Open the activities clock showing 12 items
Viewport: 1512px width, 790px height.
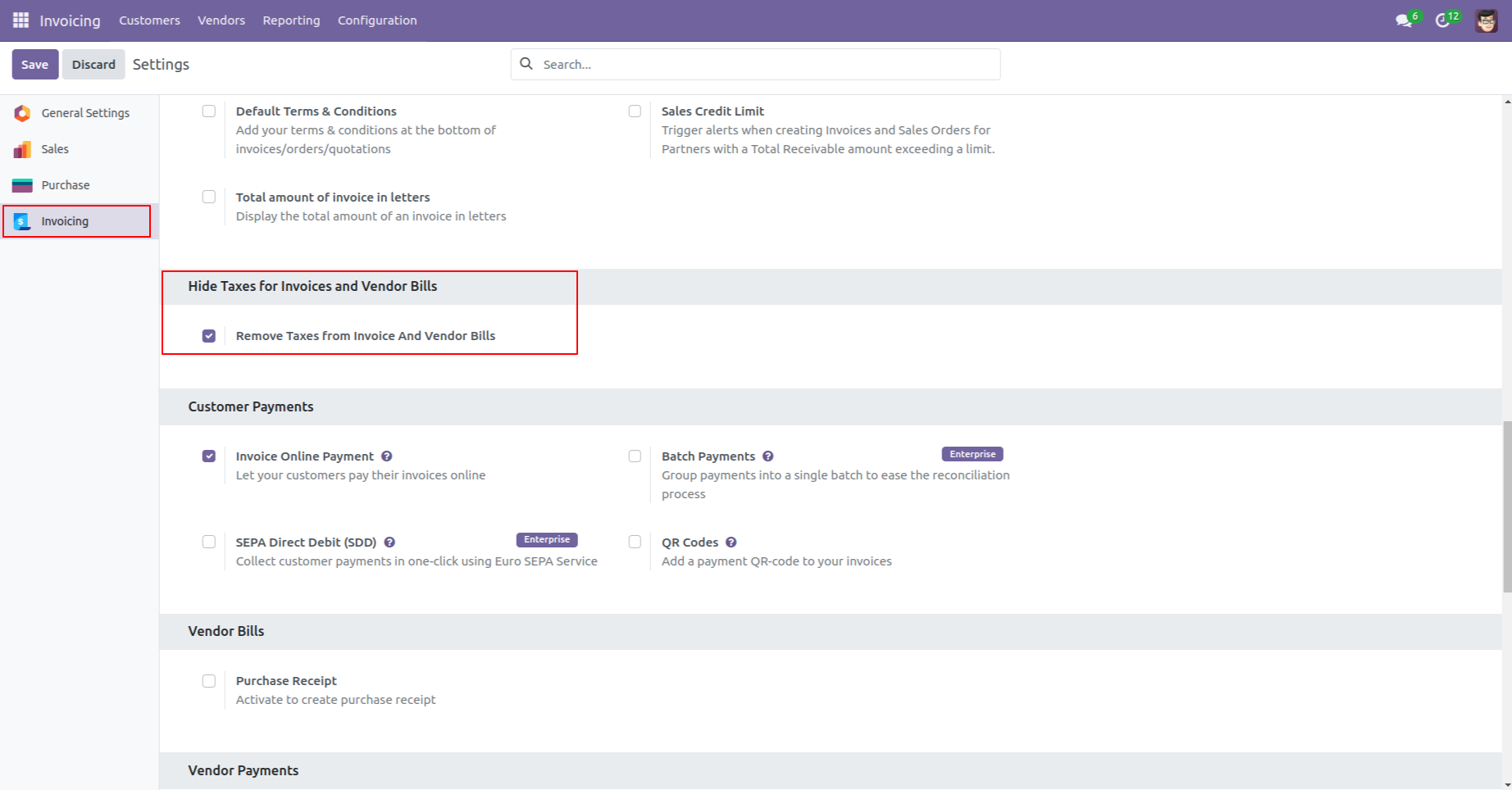click(1444, 20)
